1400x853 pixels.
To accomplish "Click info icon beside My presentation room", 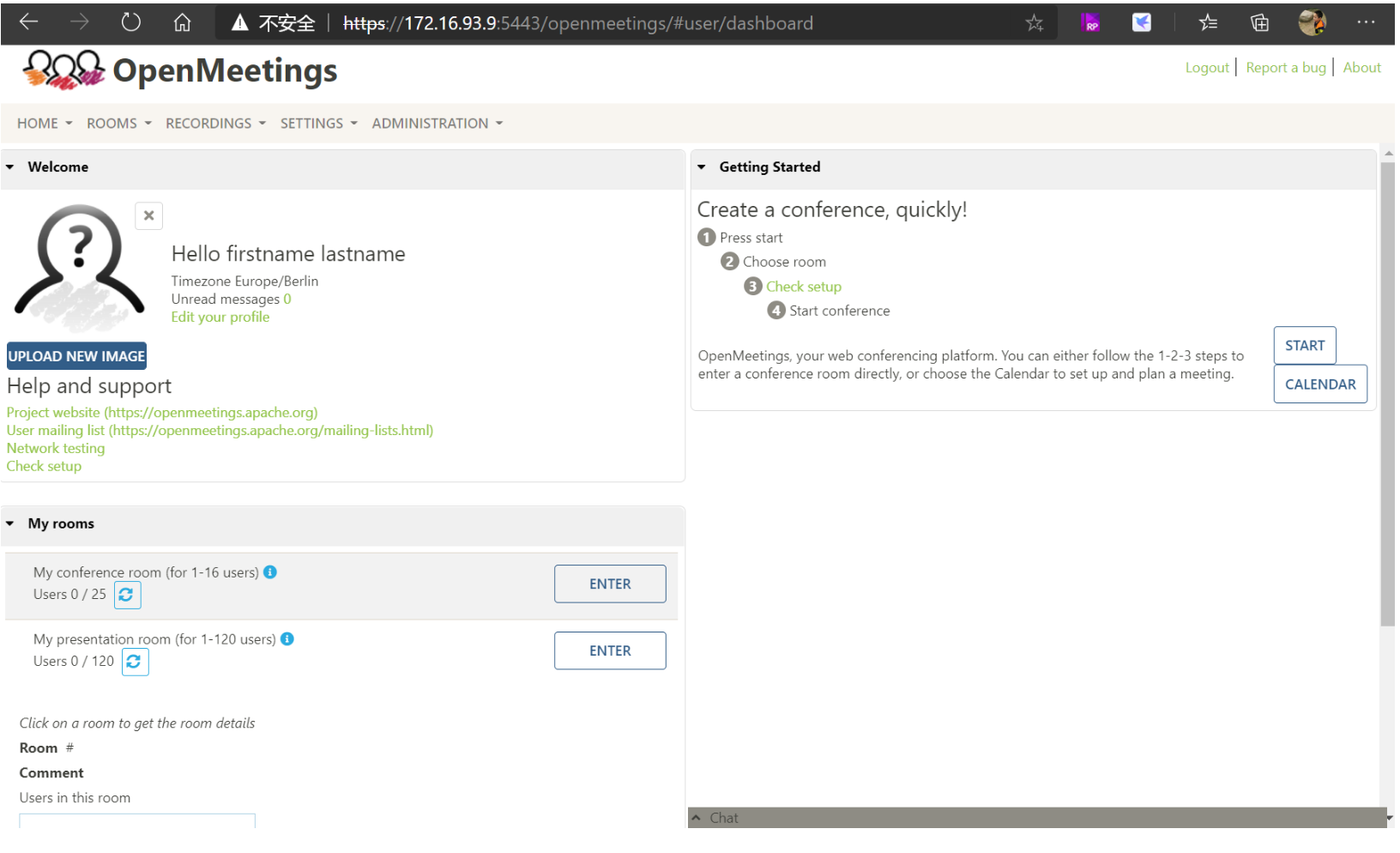I will 287,639.
